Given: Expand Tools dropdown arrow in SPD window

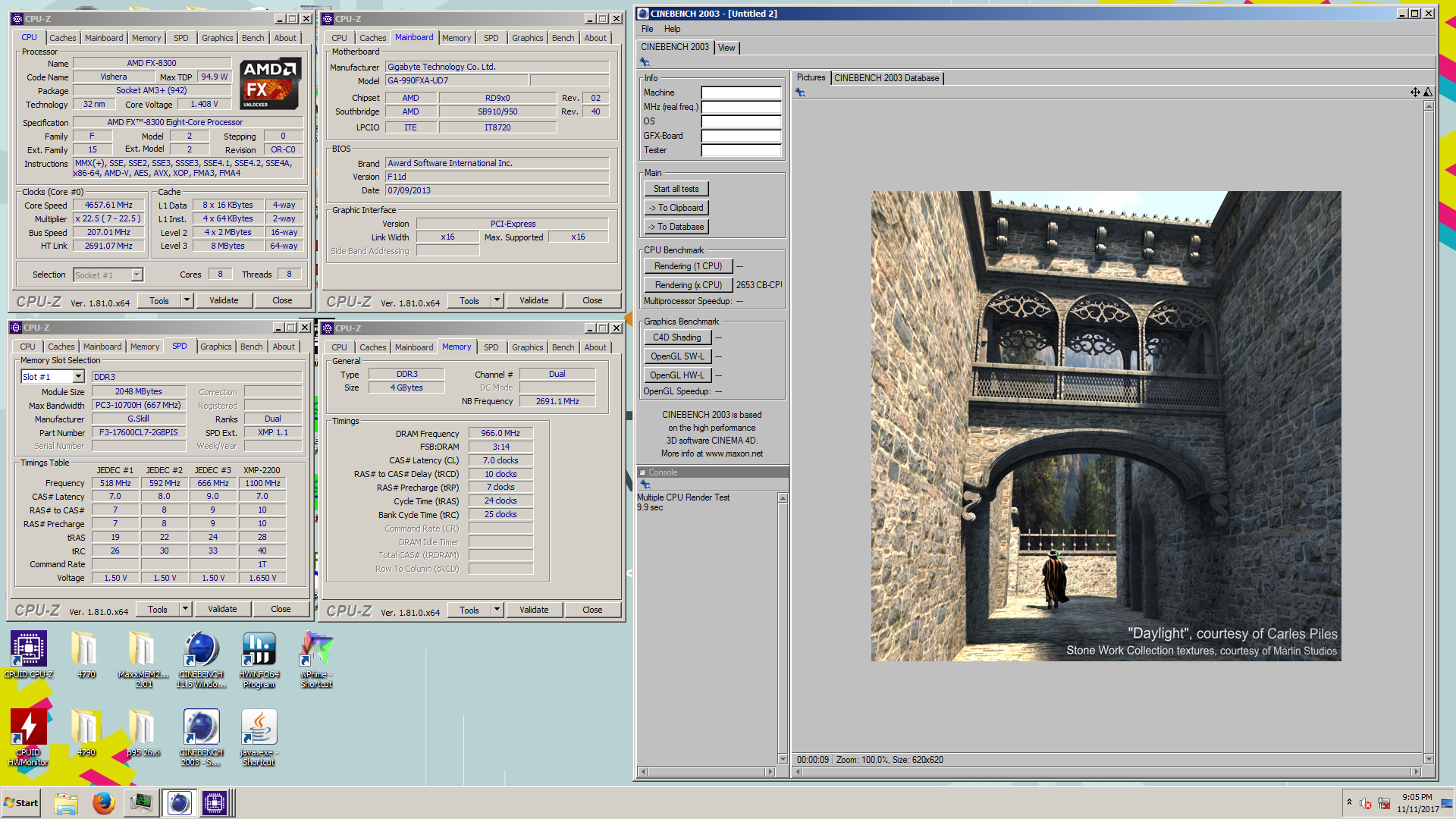Looking at the screenshot, I should click(185, 610).
